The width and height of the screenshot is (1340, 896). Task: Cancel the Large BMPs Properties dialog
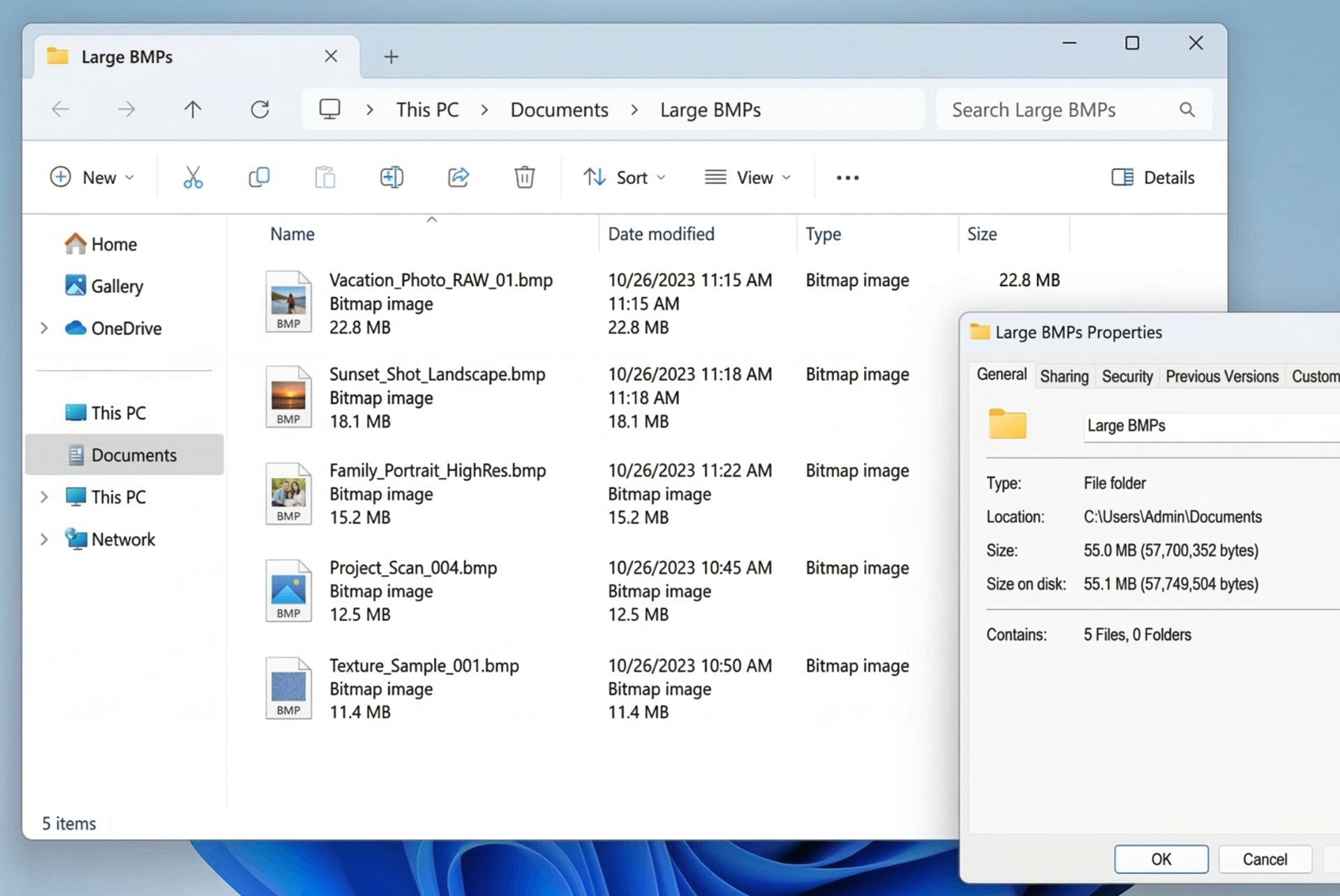[1265, 859]
